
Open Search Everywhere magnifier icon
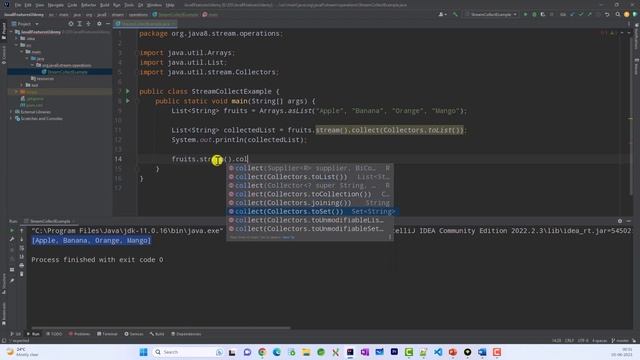coord(618,14)
